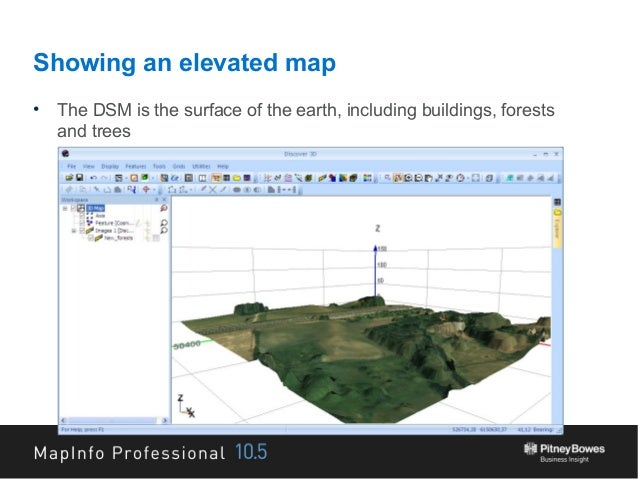Close the Workspace panel

coord(165,199)
